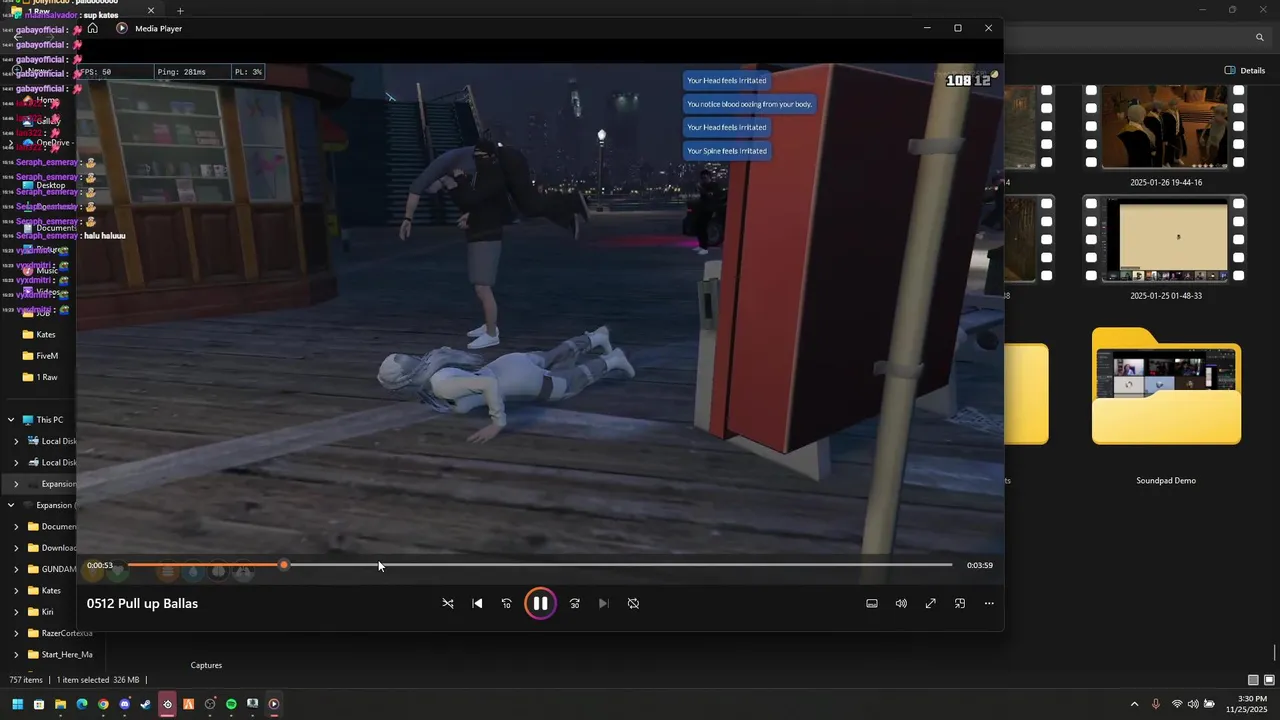Show hidden system tray icons
1280x720 pixels.
point(1134,704)
